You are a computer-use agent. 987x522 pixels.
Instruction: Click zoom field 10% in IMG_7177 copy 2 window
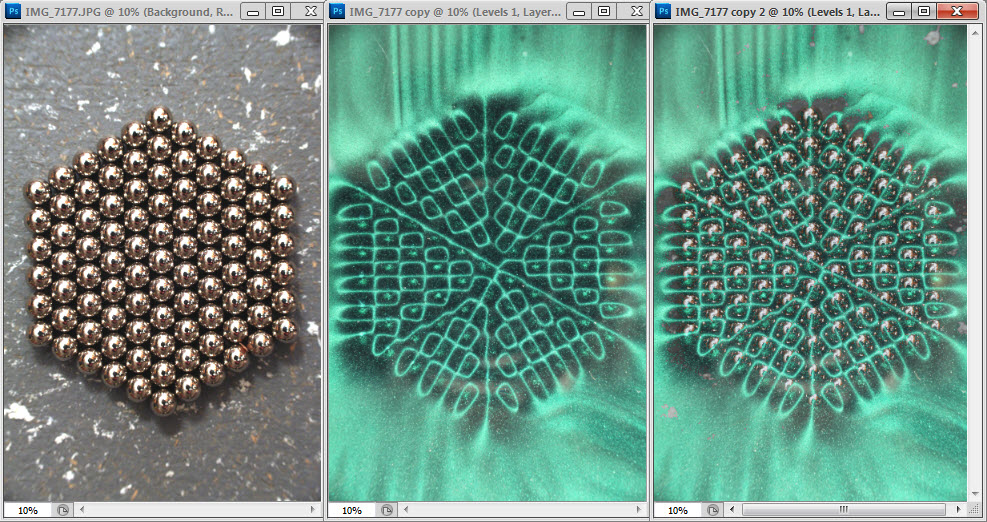[x=678, y=510]
